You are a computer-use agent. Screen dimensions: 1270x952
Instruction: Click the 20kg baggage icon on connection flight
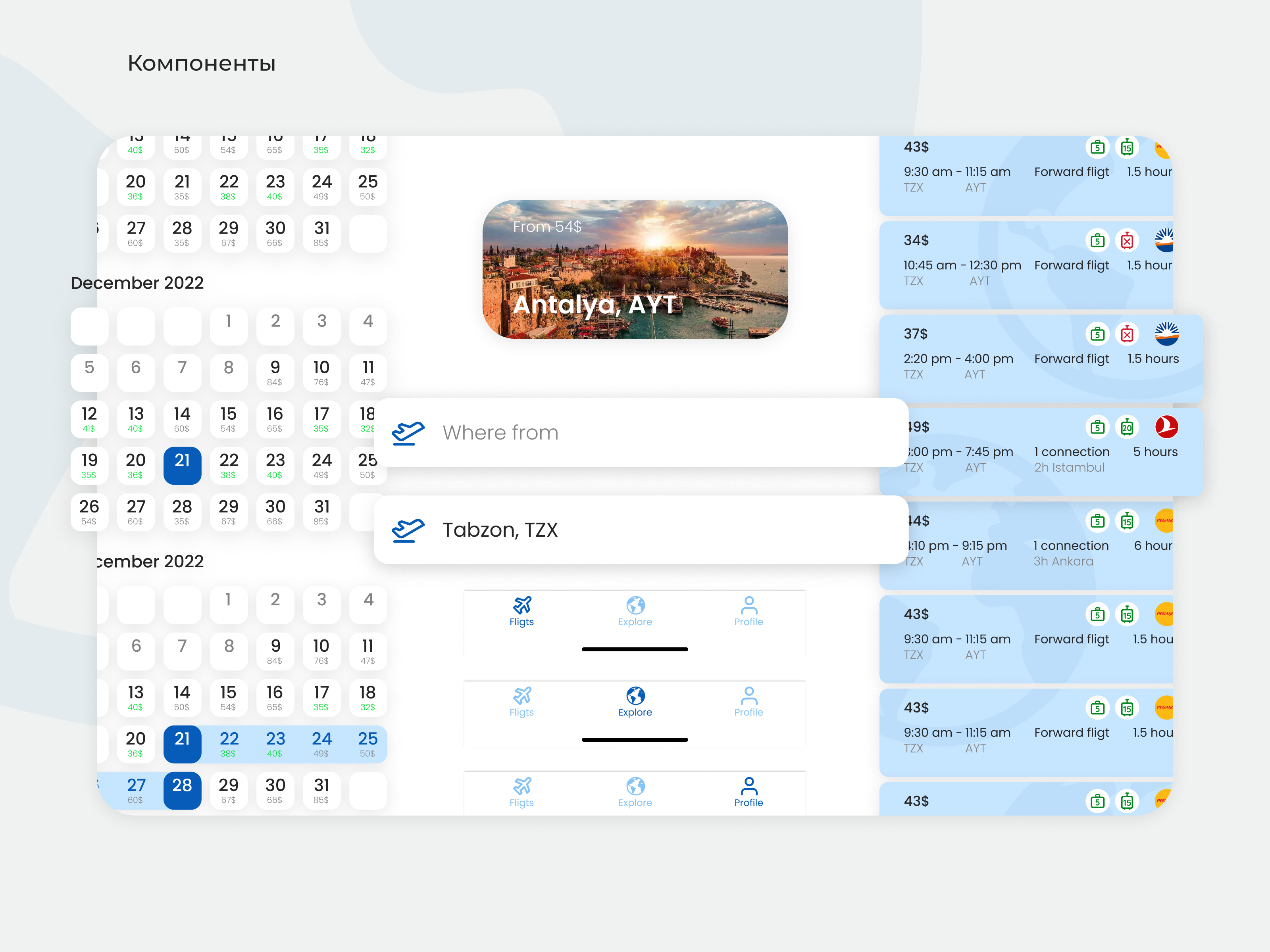tap(1126, 427)
